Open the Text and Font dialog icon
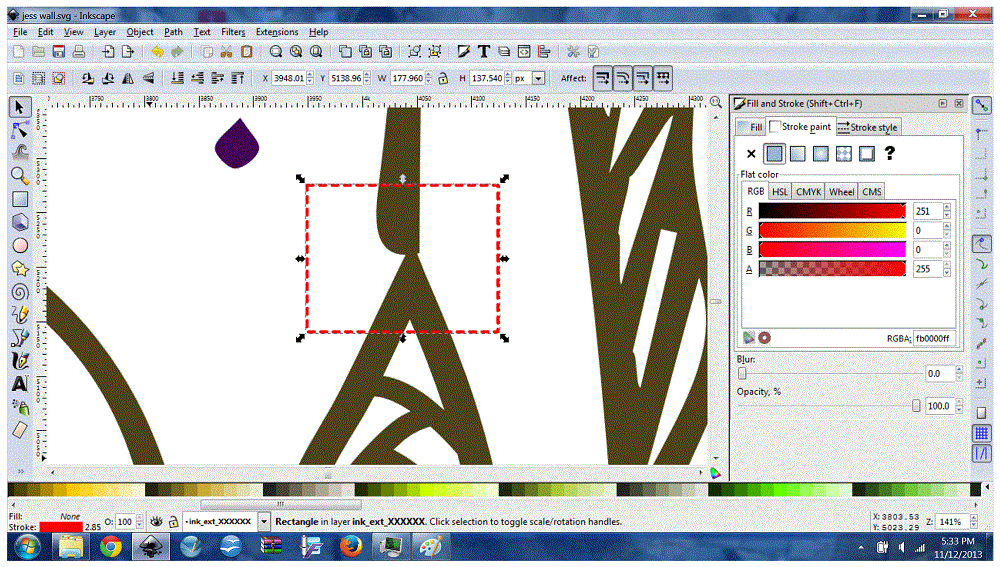This screenshot has height=567, width=1000. point(483,52)
